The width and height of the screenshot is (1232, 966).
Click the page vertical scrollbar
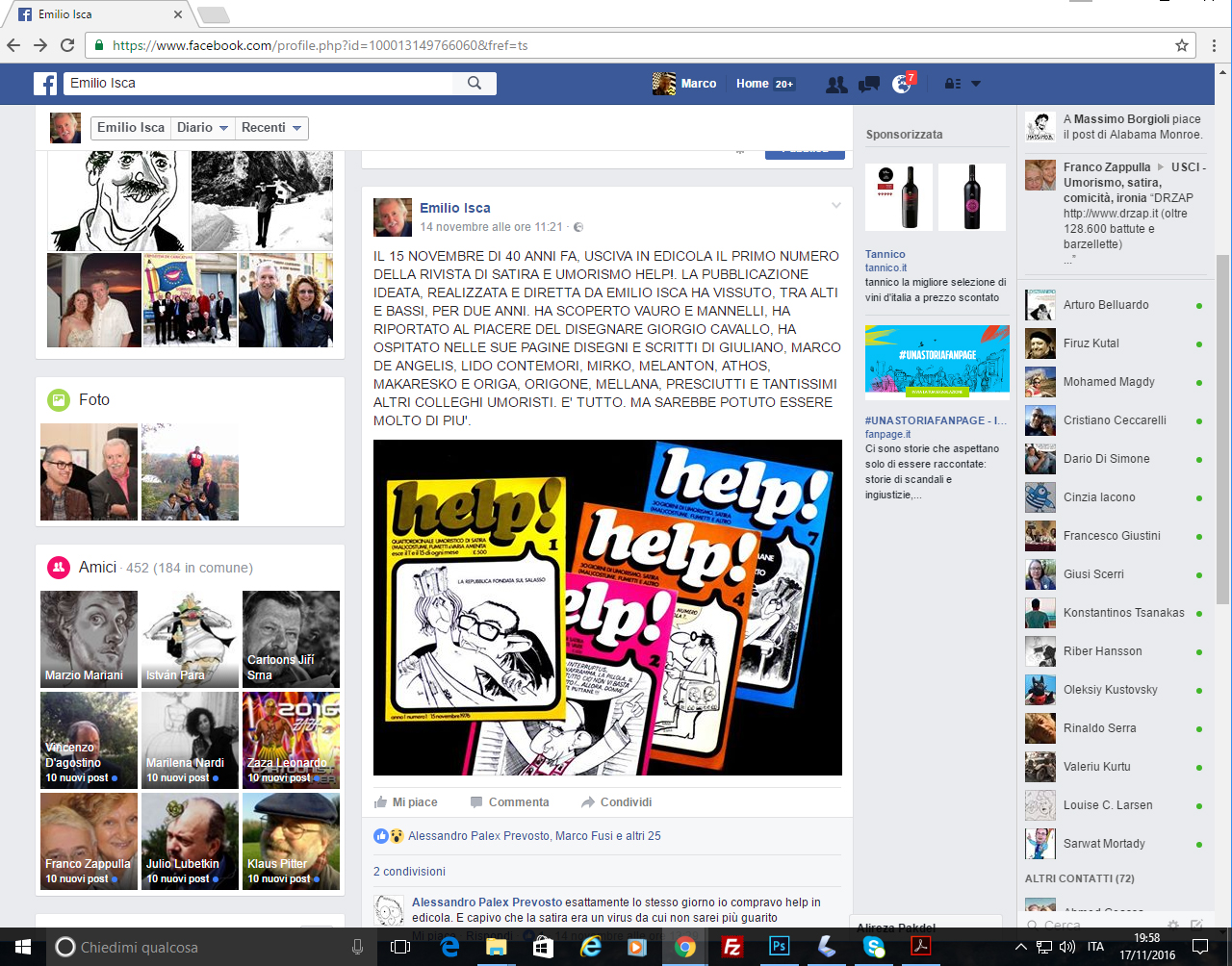tap(1222, 428)
